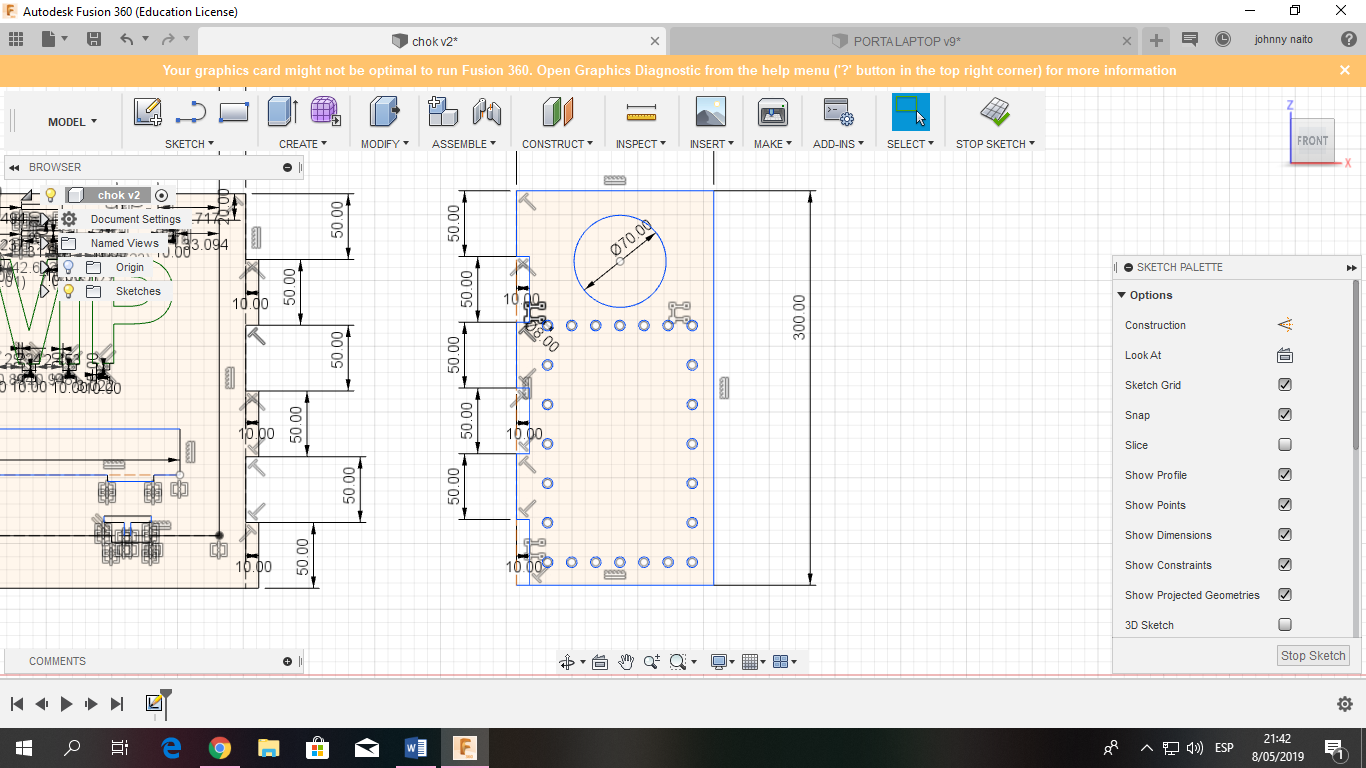The image size is (1366, 768).
Task: Click the sketch feature in the timeline
Action: click(154, 703)
